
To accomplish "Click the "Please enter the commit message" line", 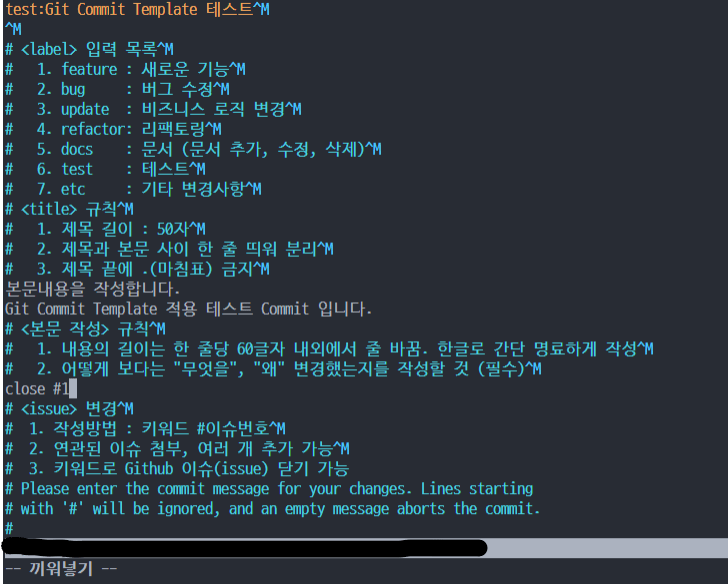I will coord(269,488).
